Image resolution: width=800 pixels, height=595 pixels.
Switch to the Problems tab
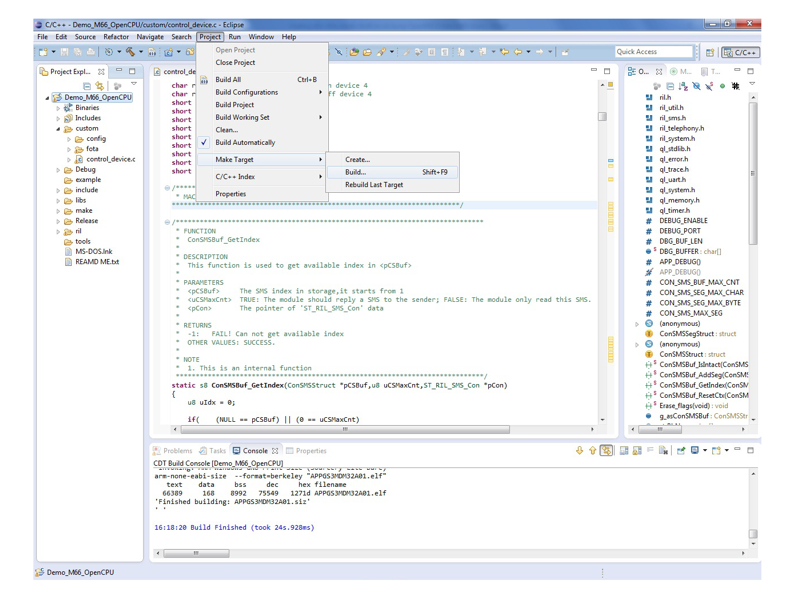[172, 451]
